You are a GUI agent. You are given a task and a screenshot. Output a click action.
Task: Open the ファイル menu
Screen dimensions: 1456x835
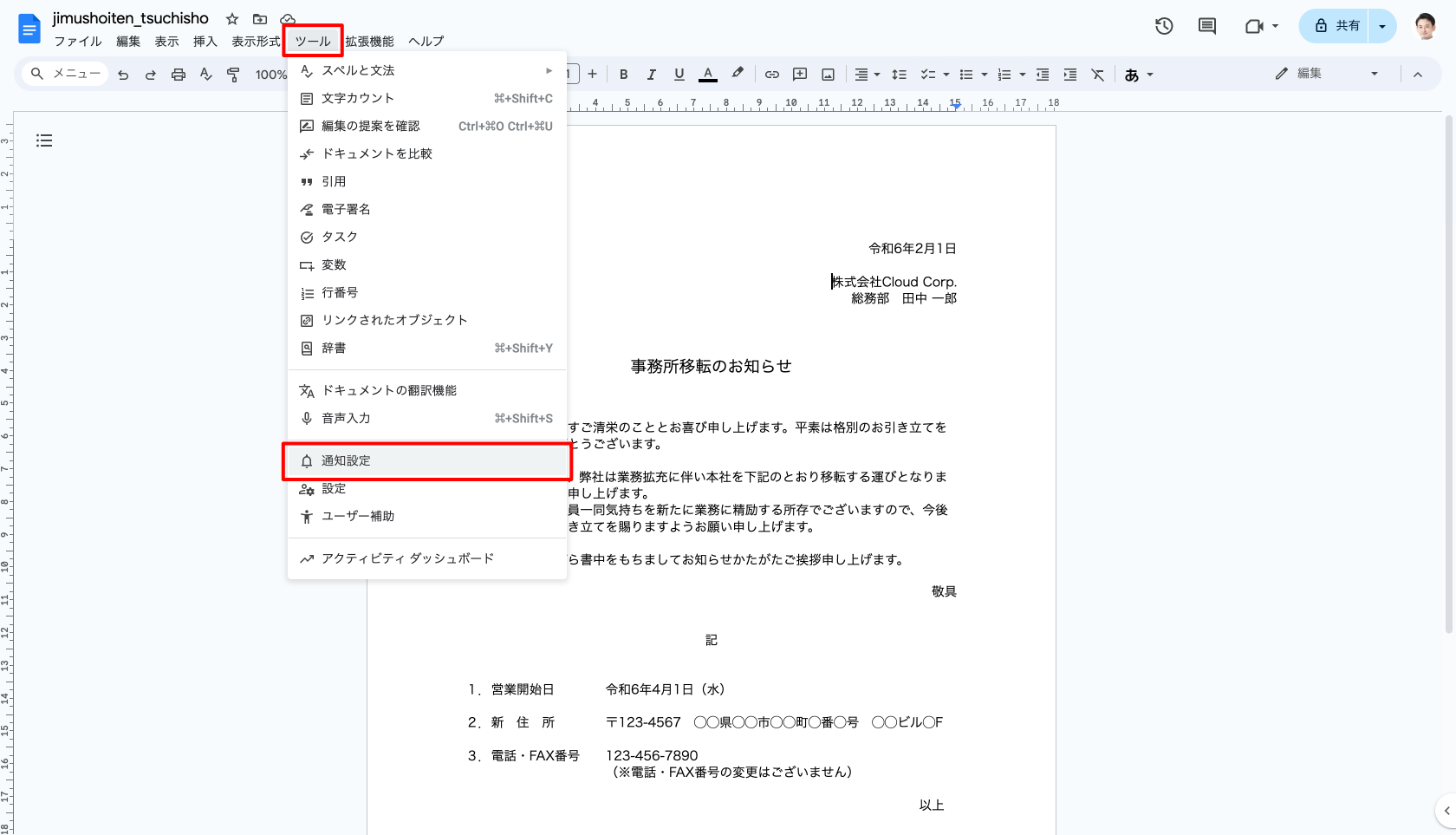(x=78, y=41)
